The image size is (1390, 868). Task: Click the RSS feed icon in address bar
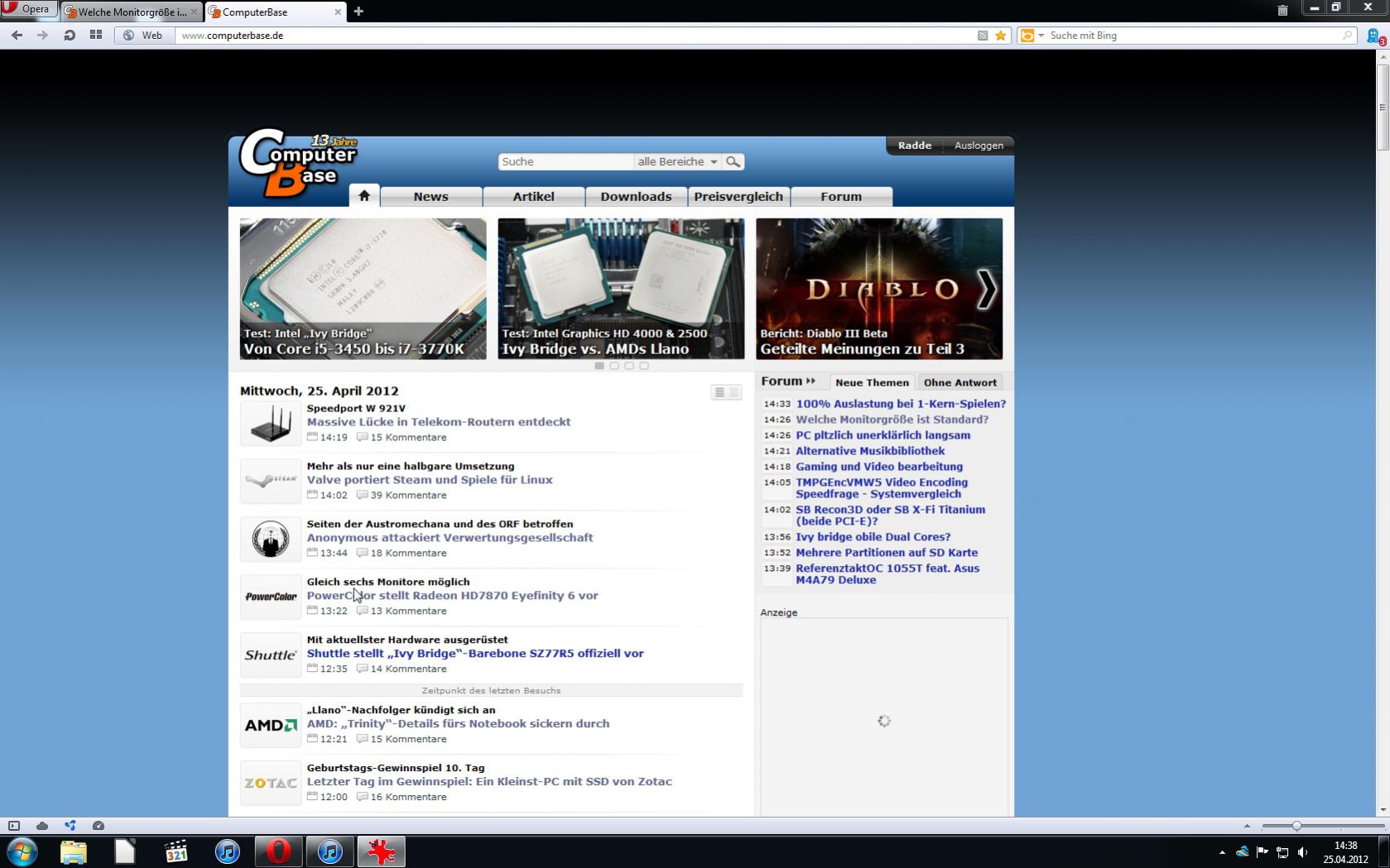[x=983, y=36]
